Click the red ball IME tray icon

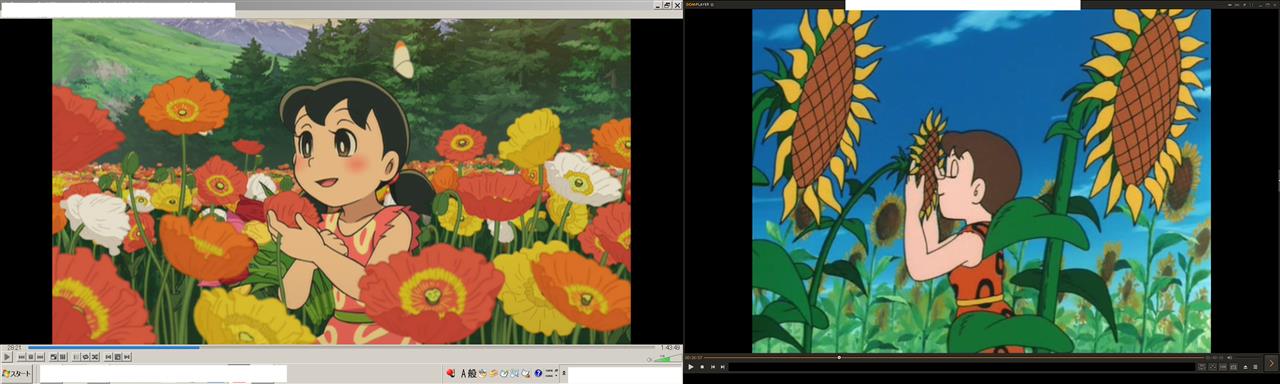tap(450, 373)
